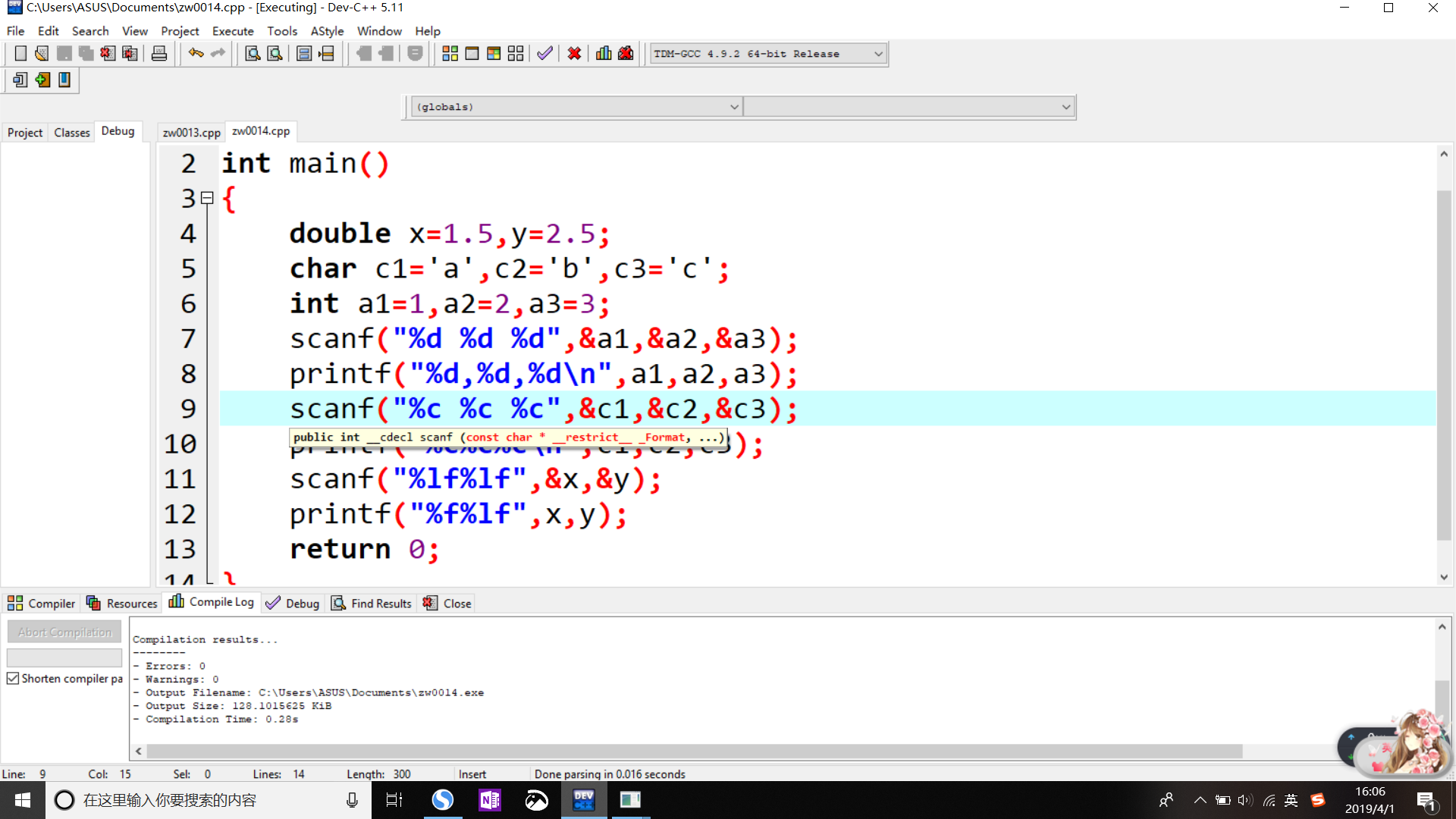Click the Close tab in bottom panel
Viewport: 1456px width, 819px height.
[x=447, y=604]
